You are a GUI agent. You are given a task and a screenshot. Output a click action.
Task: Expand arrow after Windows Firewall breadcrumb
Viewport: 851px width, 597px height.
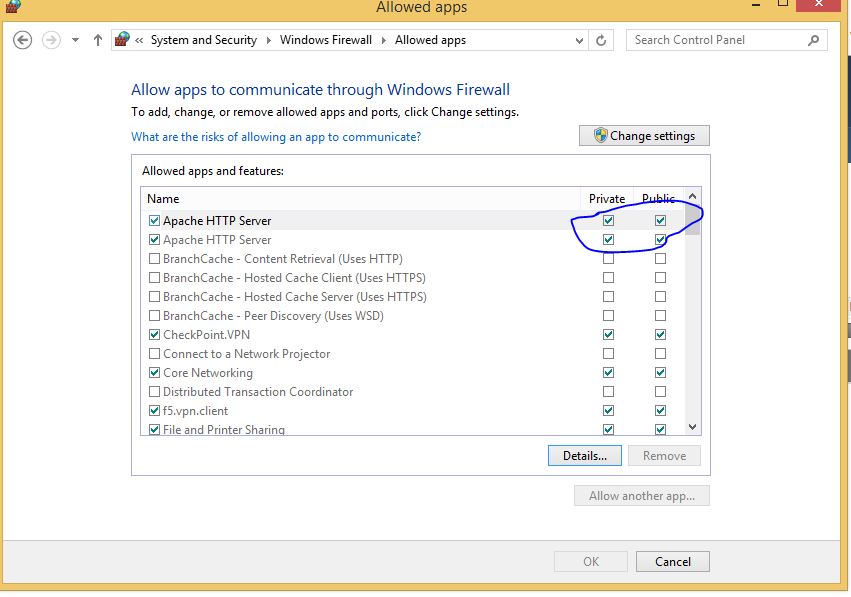383,41
